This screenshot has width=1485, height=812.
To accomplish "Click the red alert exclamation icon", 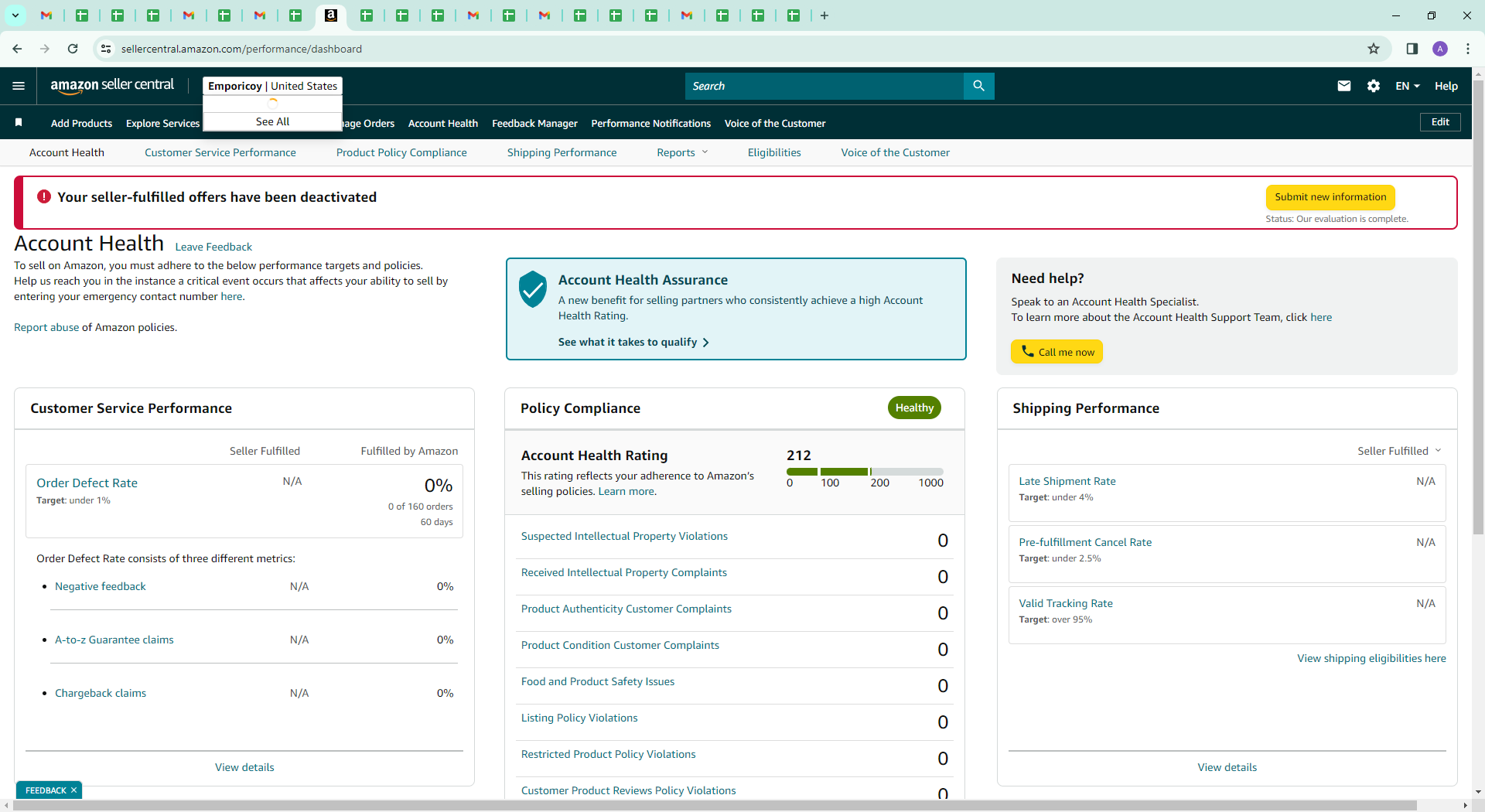I will coord(44,197).
